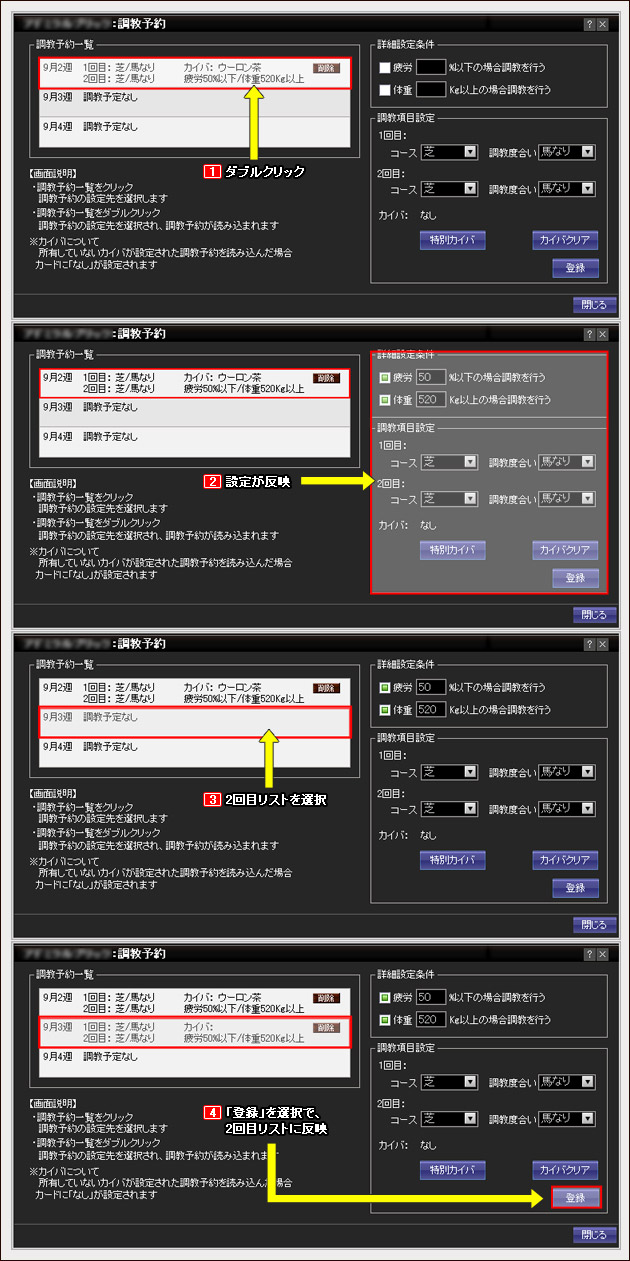Click the 閉じる button in the step 2 dialog
630x1261 pixels.
tap(589, 615)
